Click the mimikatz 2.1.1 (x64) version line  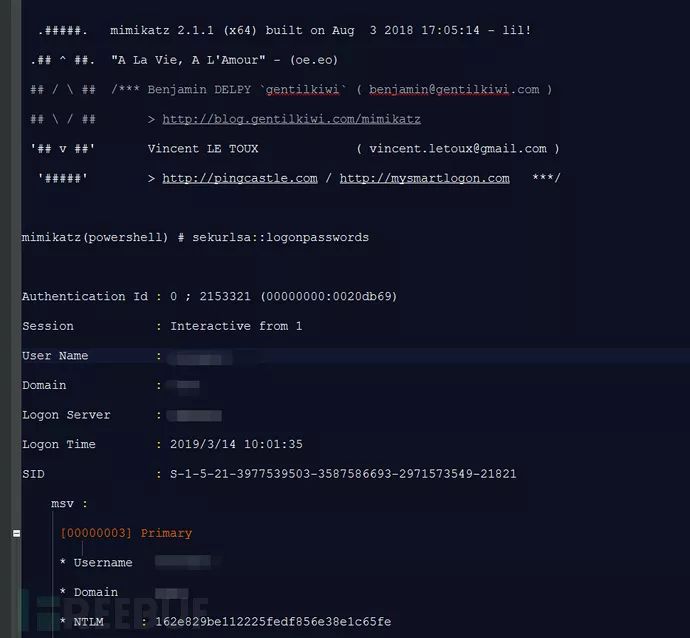[320, 30]
